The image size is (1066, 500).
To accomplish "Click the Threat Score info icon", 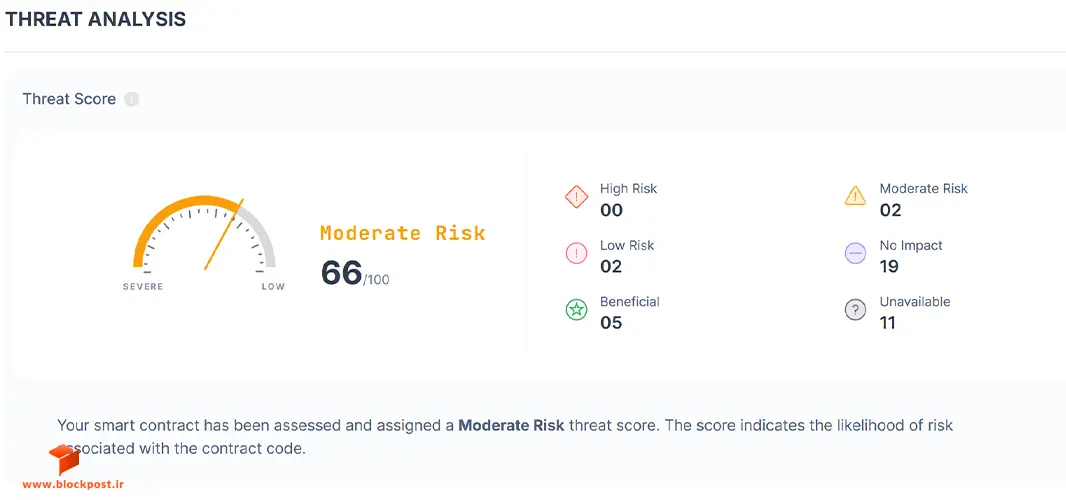I will click(132, 99).
